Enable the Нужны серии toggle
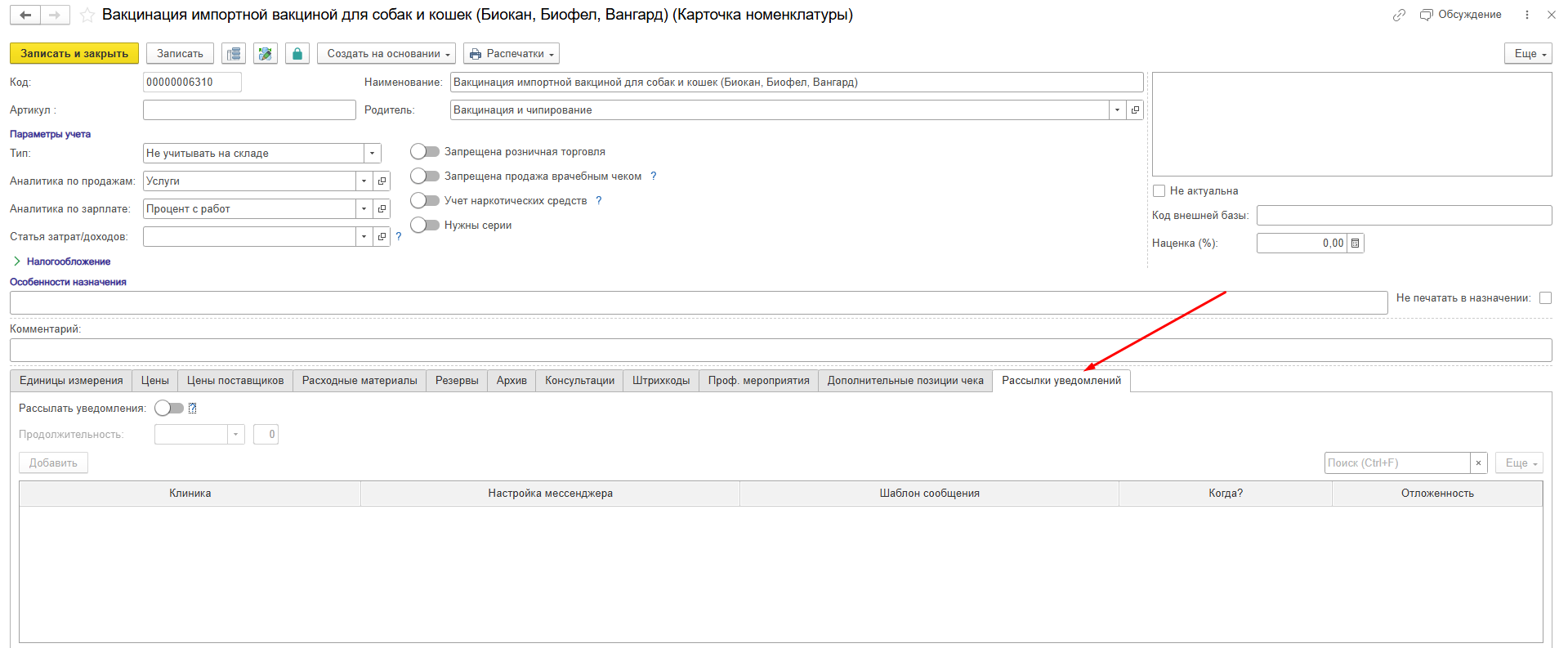 (x=425, y=226)
